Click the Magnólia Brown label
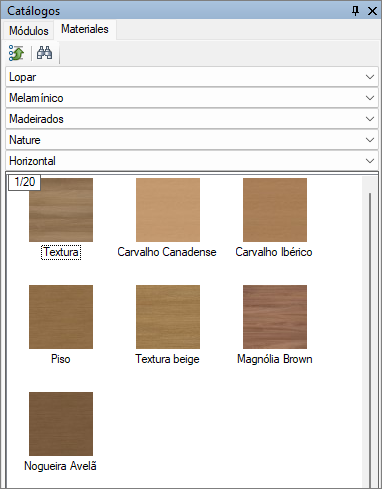Screen dimensions: 382x489 pos(275,359)
